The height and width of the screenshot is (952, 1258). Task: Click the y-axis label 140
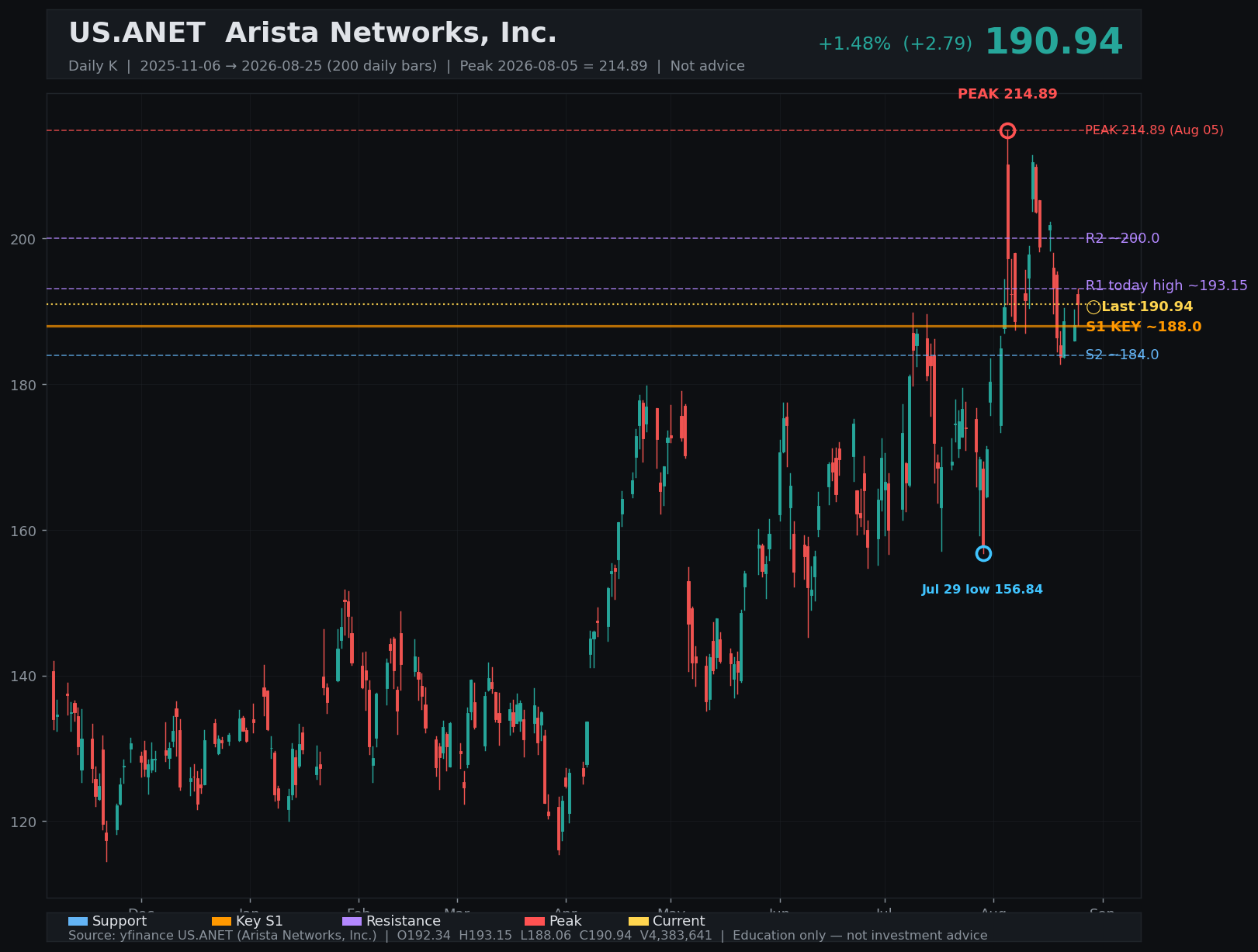[23, 677]
